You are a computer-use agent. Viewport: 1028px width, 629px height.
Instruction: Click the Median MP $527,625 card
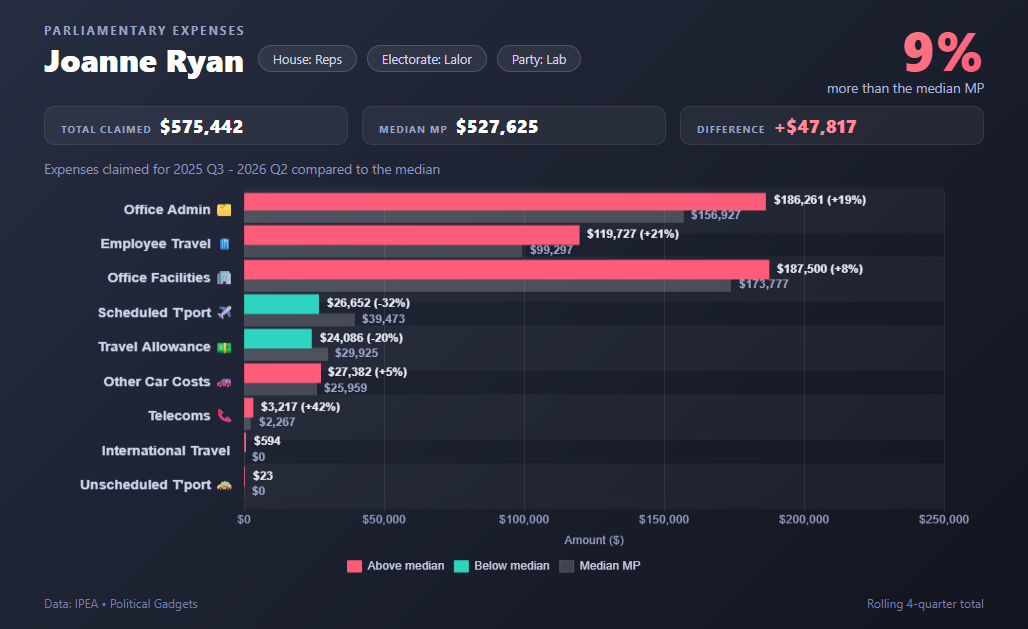point(513,126)
